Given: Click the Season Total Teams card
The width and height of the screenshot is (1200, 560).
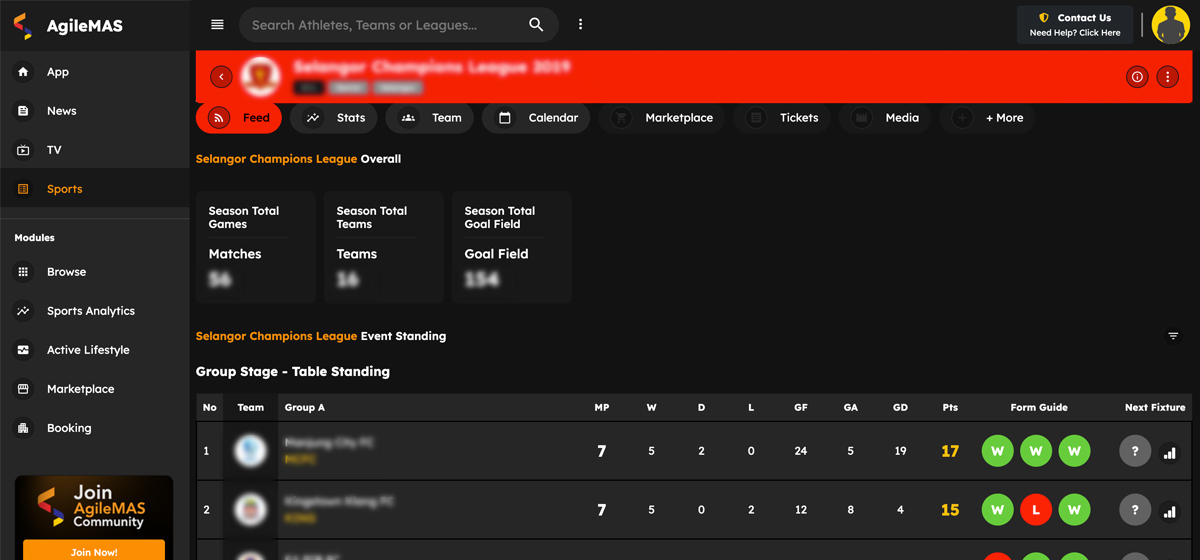Looking at the screenshot, I should click(x=384, y=247).
